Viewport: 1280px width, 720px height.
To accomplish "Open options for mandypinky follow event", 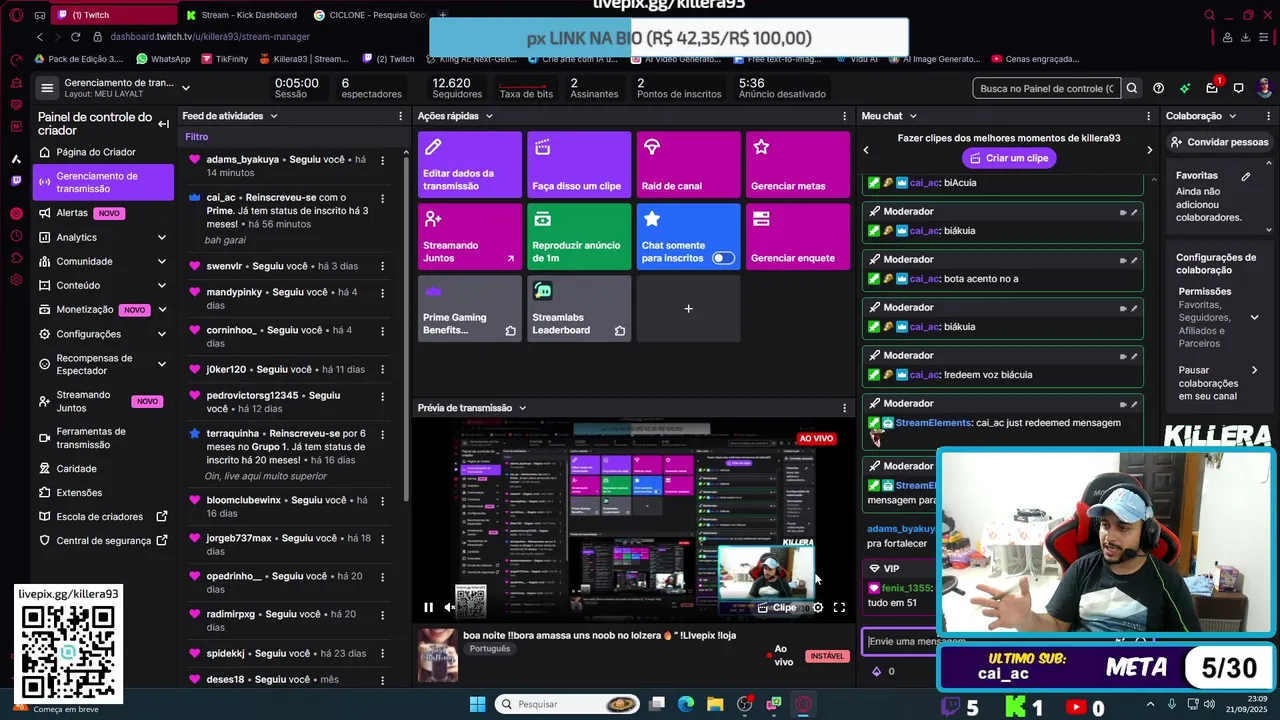I will [x=382, y=292].
